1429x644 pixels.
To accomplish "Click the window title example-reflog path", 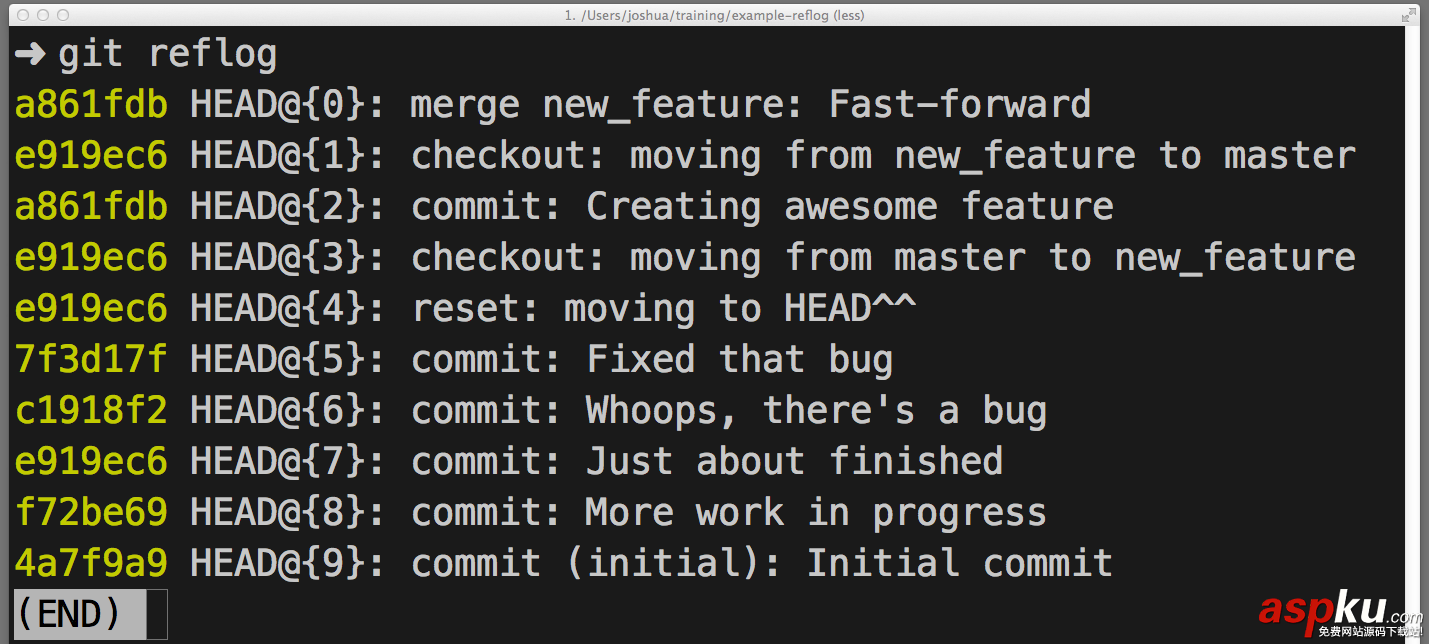I will point(714,15).
